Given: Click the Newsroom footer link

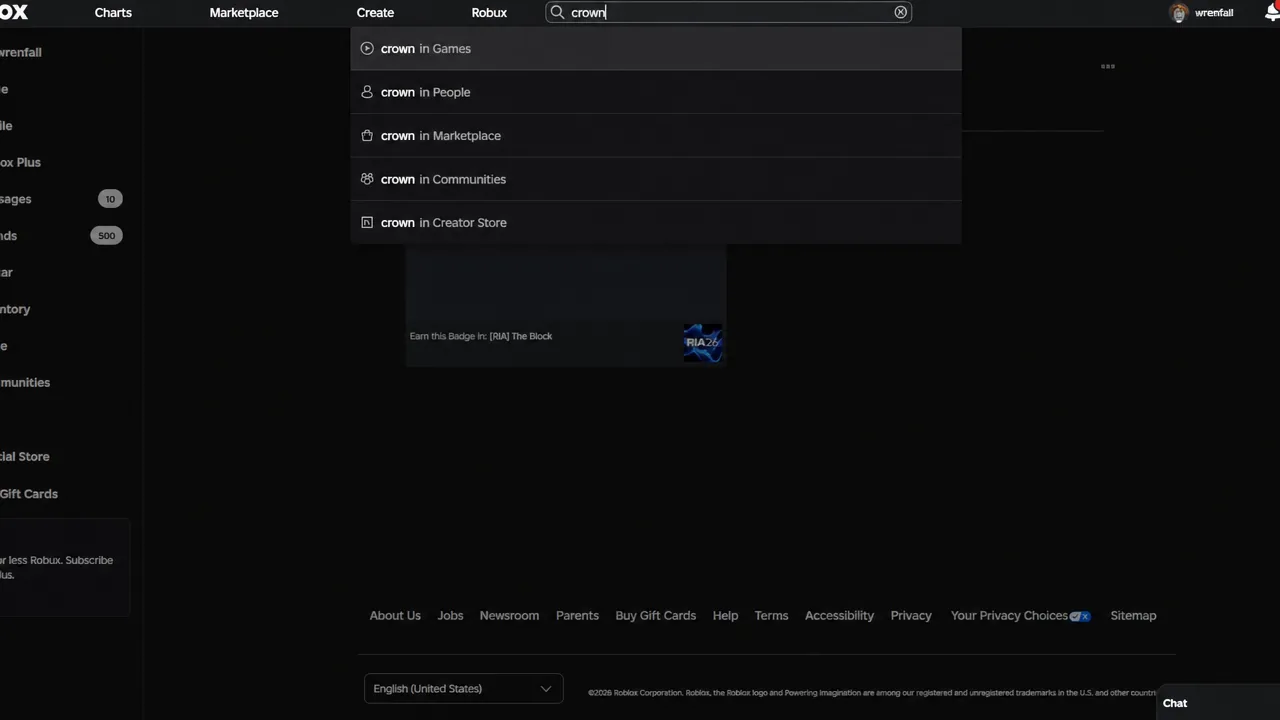Looking at the screenshot, I should pyautogui.click(x=509, y=615).
